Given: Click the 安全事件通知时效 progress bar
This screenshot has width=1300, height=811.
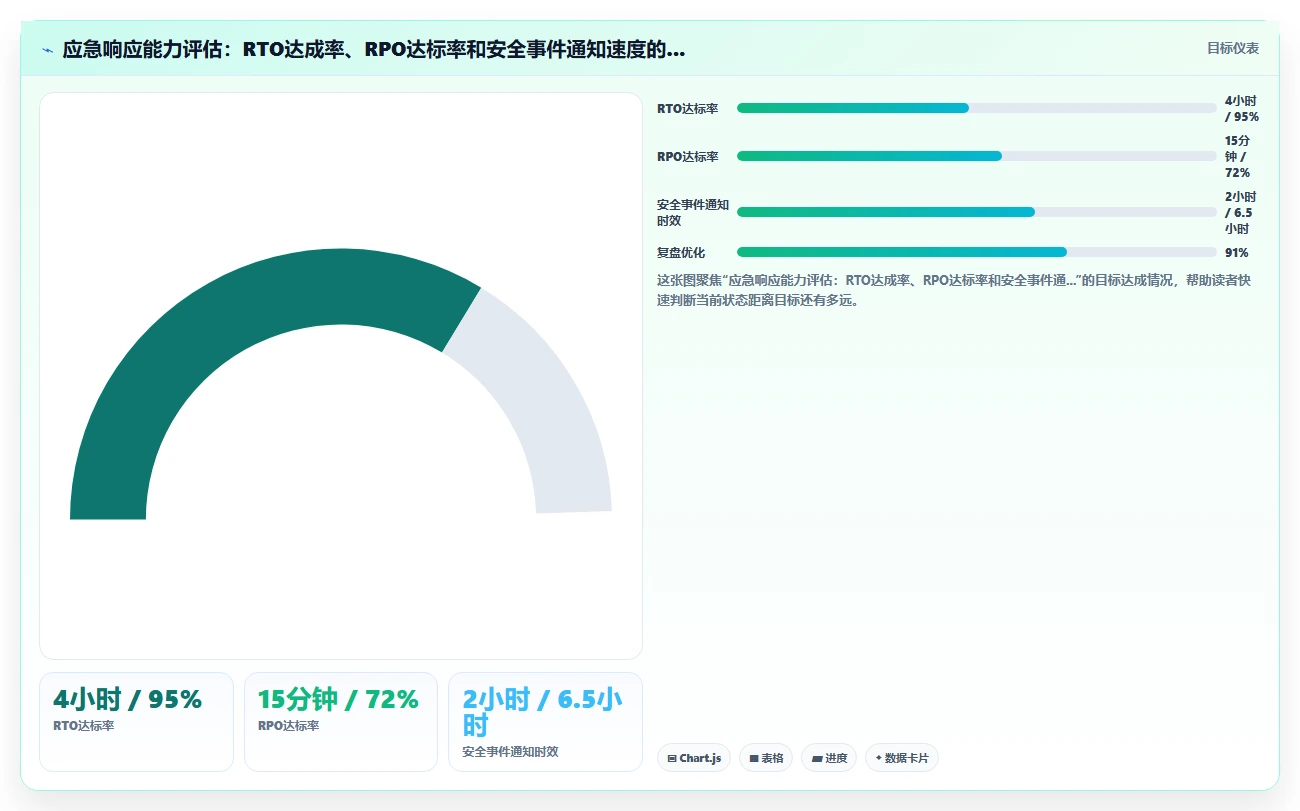Looking at the screenshot, I should 977,212.
